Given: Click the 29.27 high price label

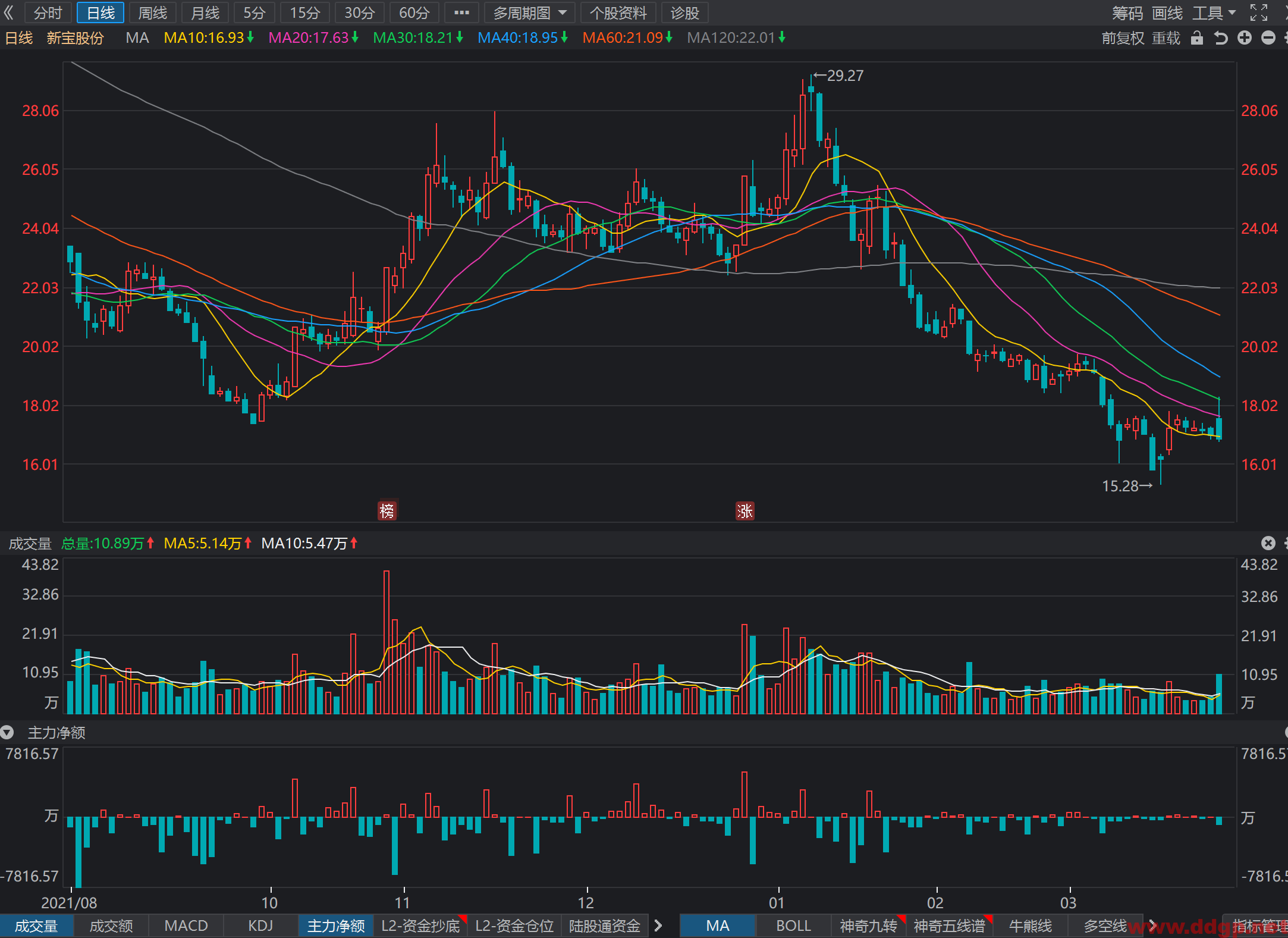Looking at the screenshot, I should point(845,76).
